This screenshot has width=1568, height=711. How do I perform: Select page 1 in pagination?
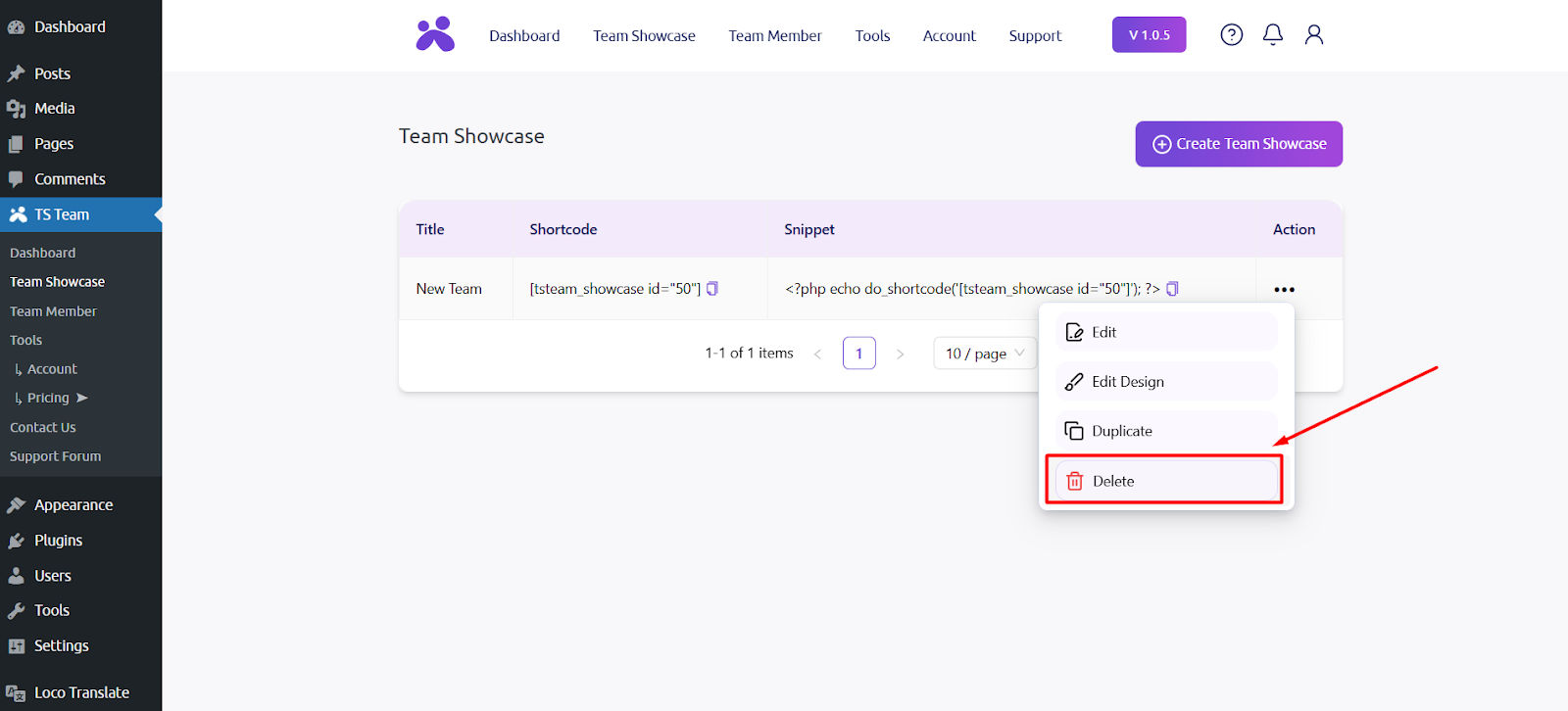point(858,354)
